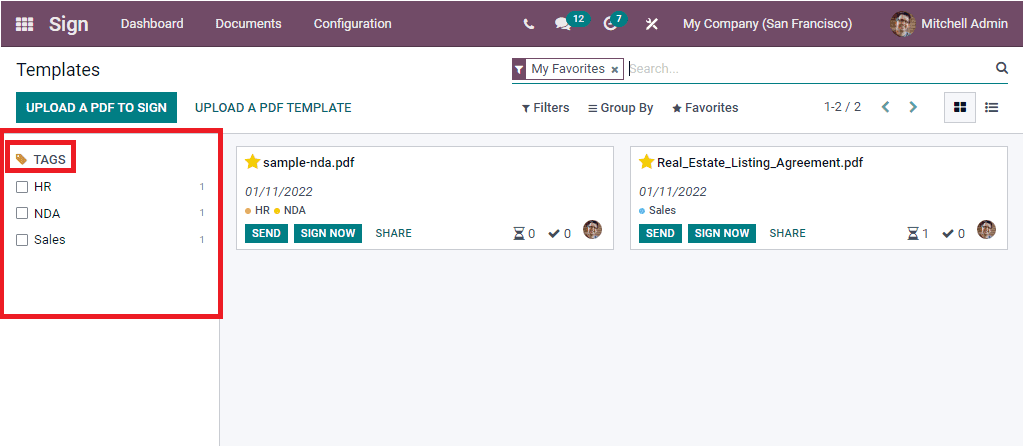Screen dimensions: 1024x447
Task: Check the HR tag checkbox
Action: click(22, 187)
